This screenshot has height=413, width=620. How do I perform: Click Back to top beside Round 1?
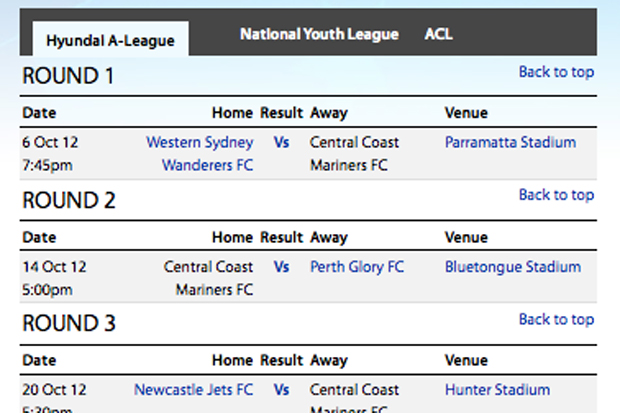pyautogui.click(x=556, y=71)
